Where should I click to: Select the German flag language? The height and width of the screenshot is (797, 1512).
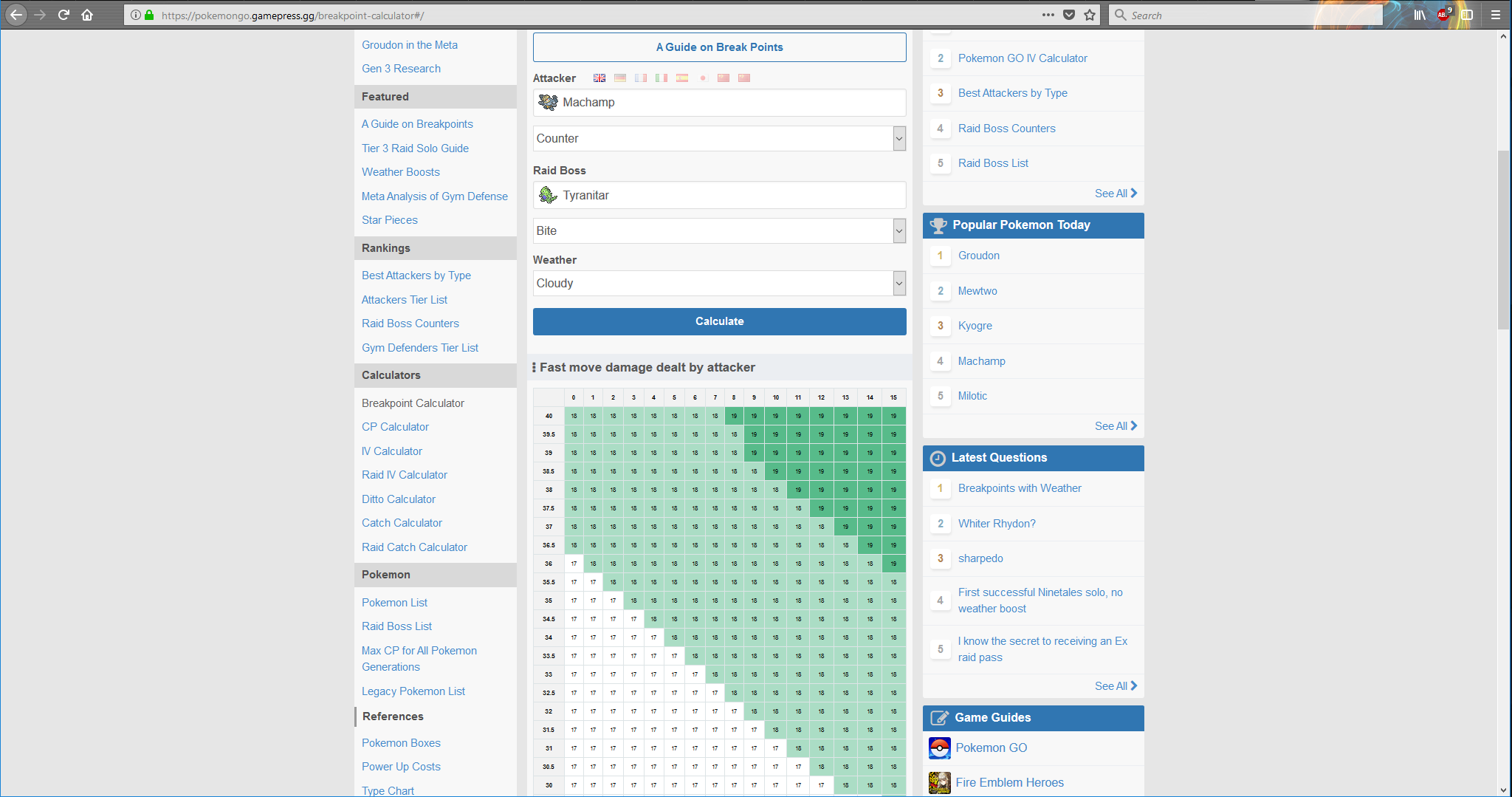click(620, 78)
